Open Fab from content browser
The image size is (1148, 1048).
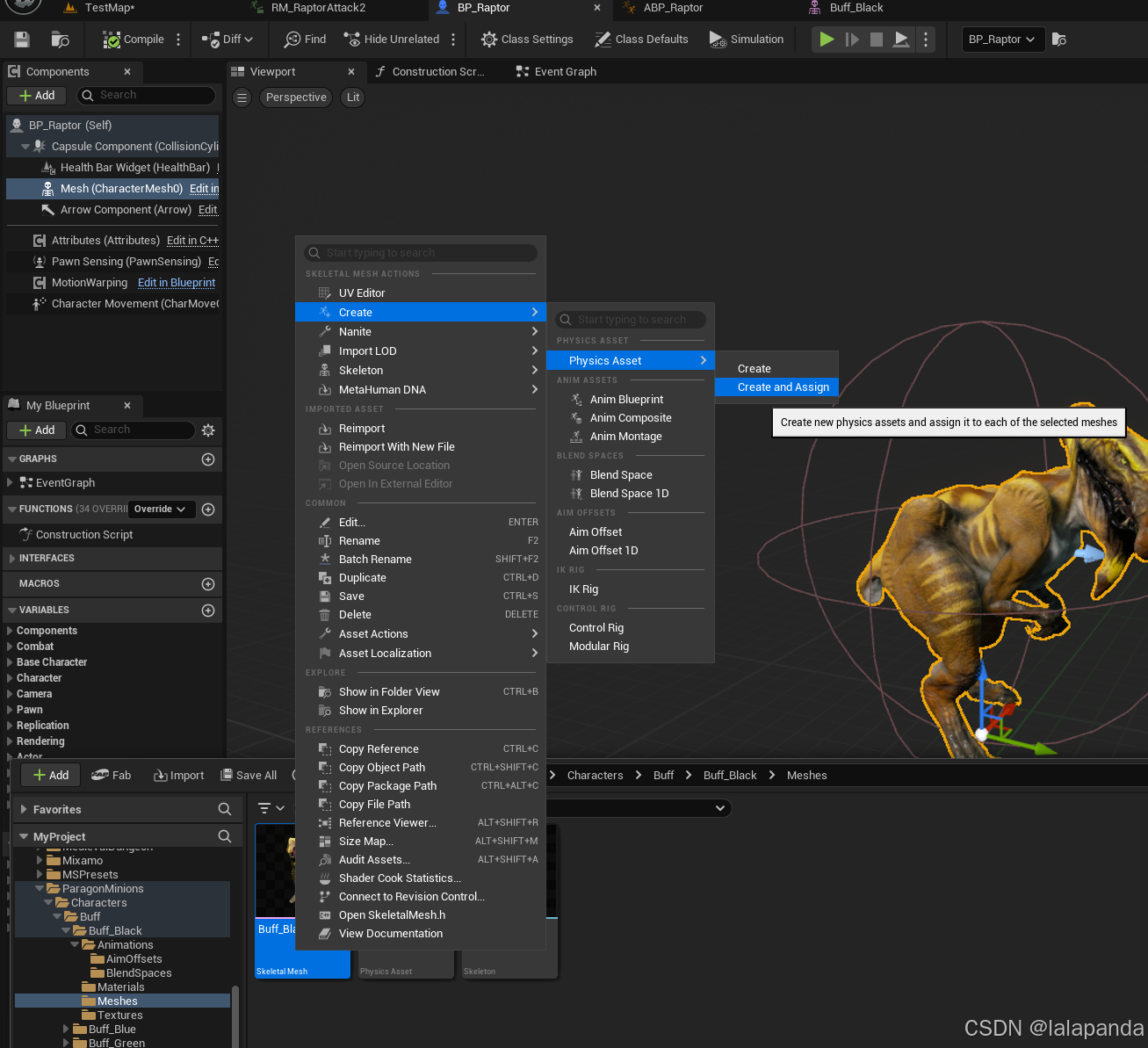tap(111, 776)
